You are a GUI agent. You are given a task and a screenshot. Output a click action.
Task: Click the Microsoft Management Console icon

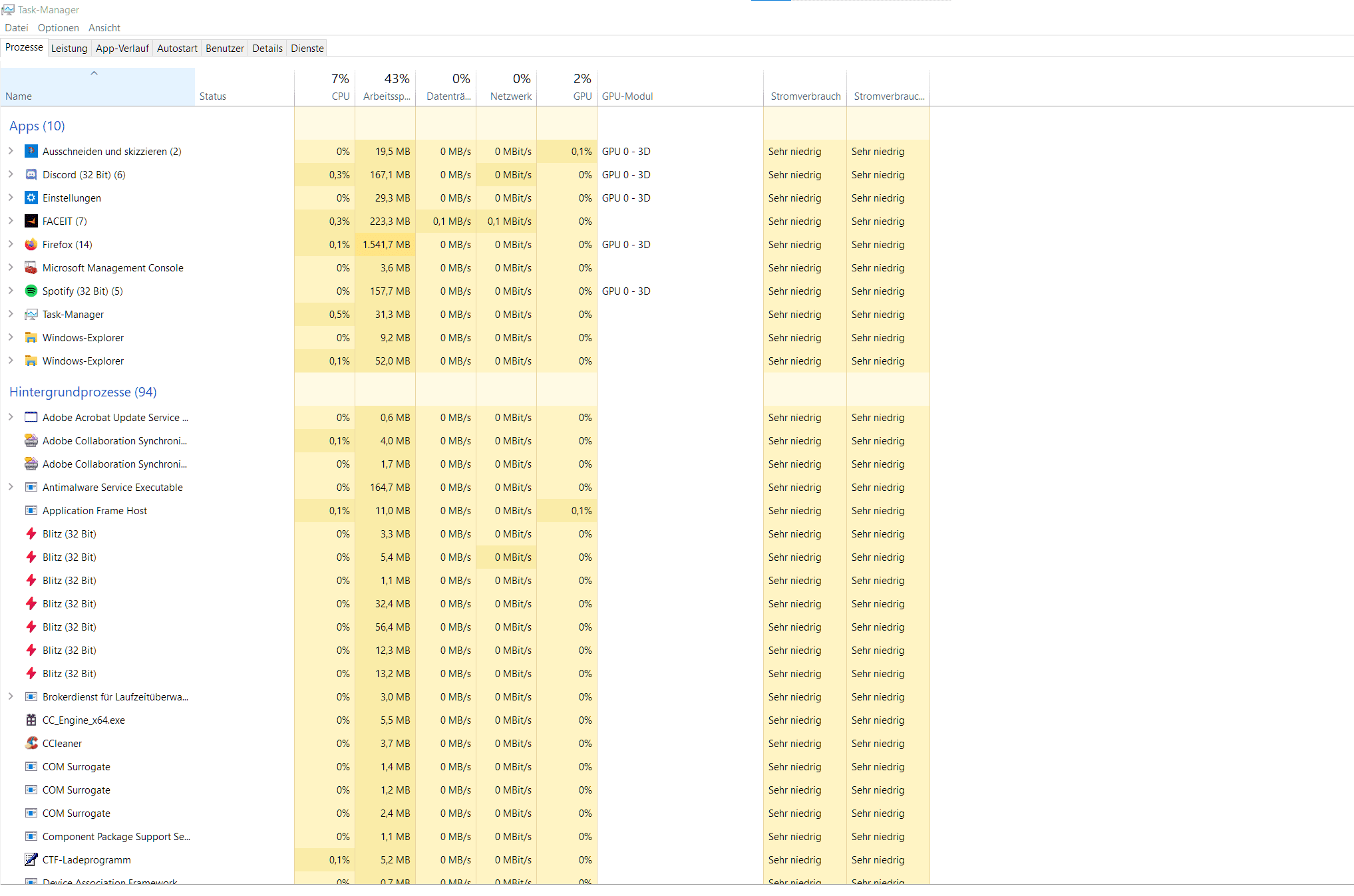(x=31, y=267)
